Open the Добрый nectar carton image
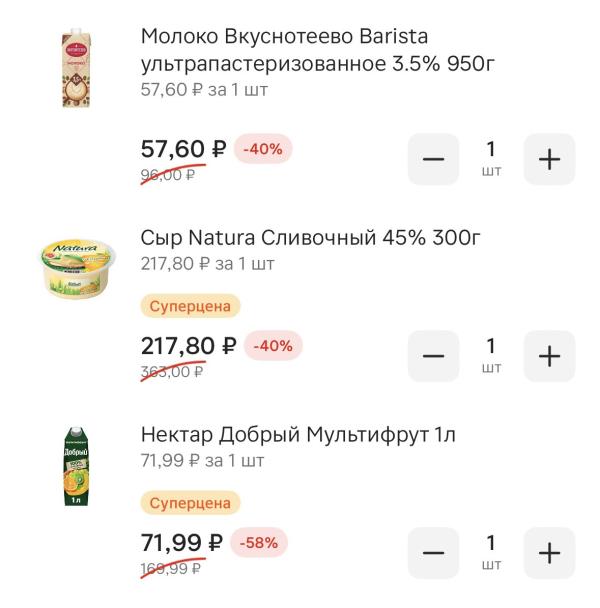This screenshot has width=600, height=608. click(76, 465)
